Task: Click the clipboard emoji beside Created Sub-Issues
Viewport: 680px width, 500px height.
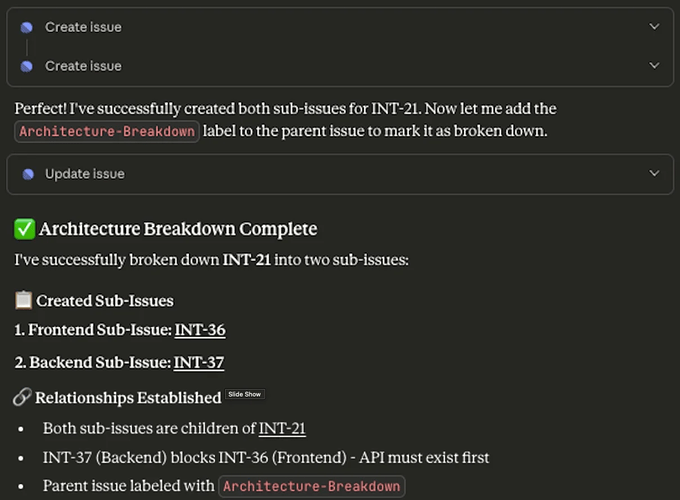Action: coord(24,300)
